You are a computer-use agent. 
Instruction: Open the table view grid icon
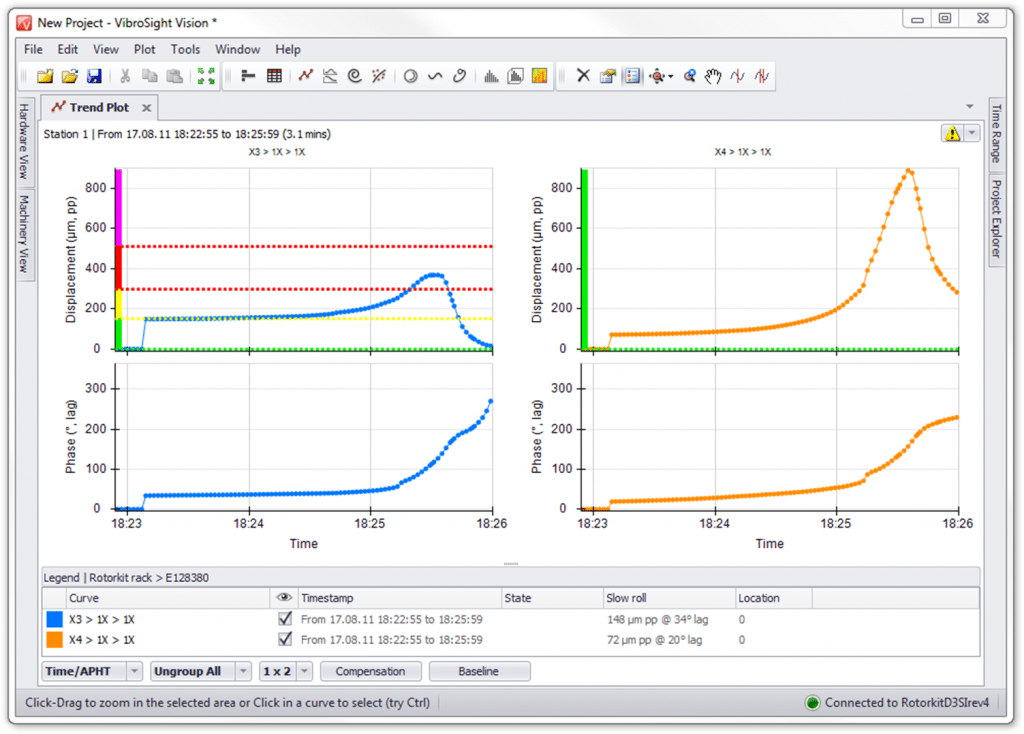(274, 76)
